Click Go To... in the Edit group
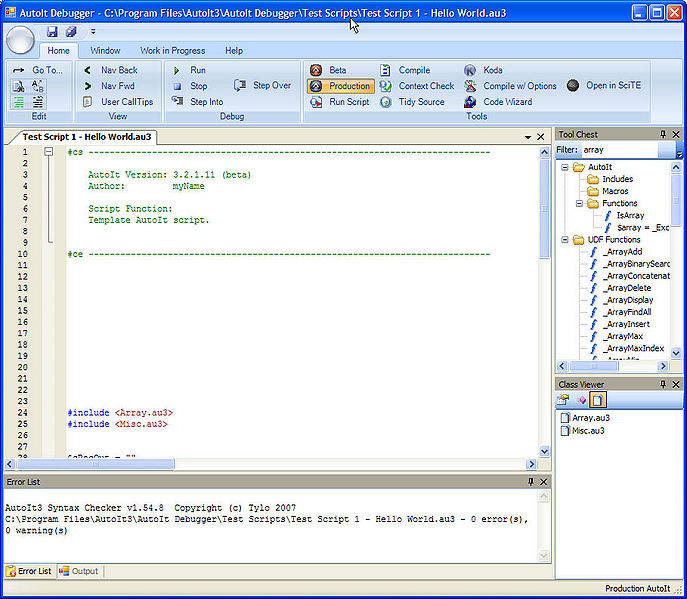Image resolution: width=687 pixels, height=599 pixels. (x=38, y=70)
